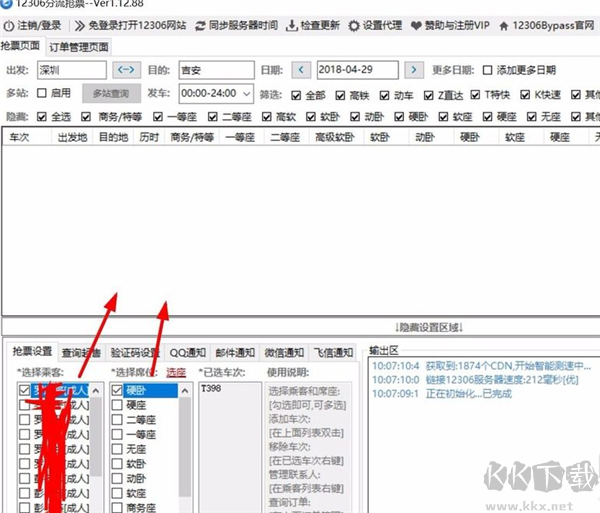Click the departure station field 深圳
The image size is (600, 513).
coord(72,70)
